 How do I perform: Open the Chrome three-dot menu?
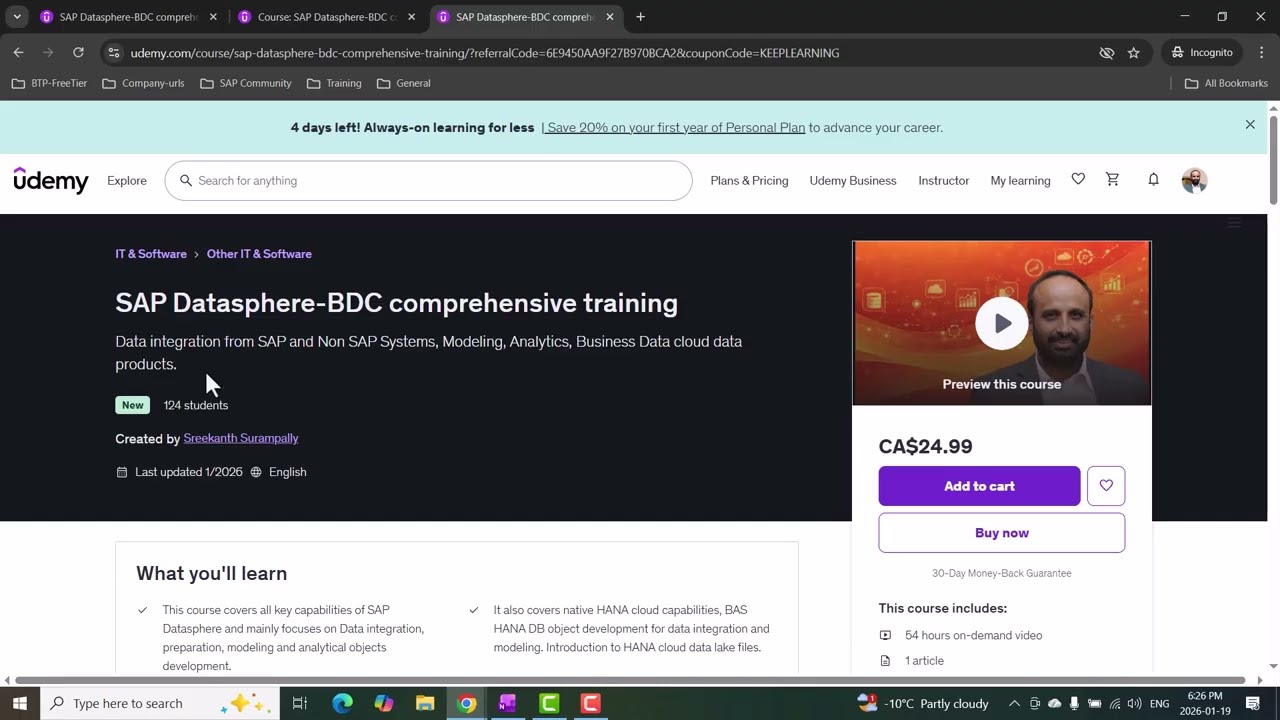coord(1261,52)
